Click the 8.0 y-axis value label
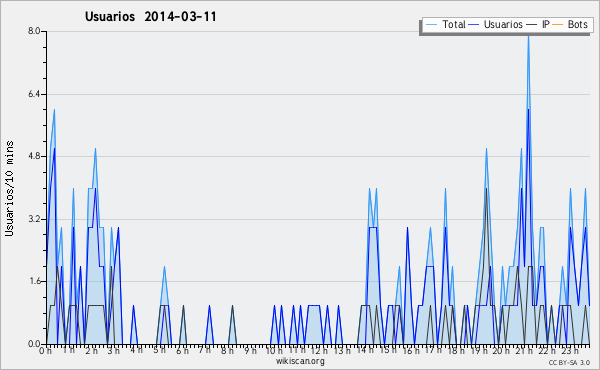The image size is (600, 370). pyautogui.click(x=34, y=31)
